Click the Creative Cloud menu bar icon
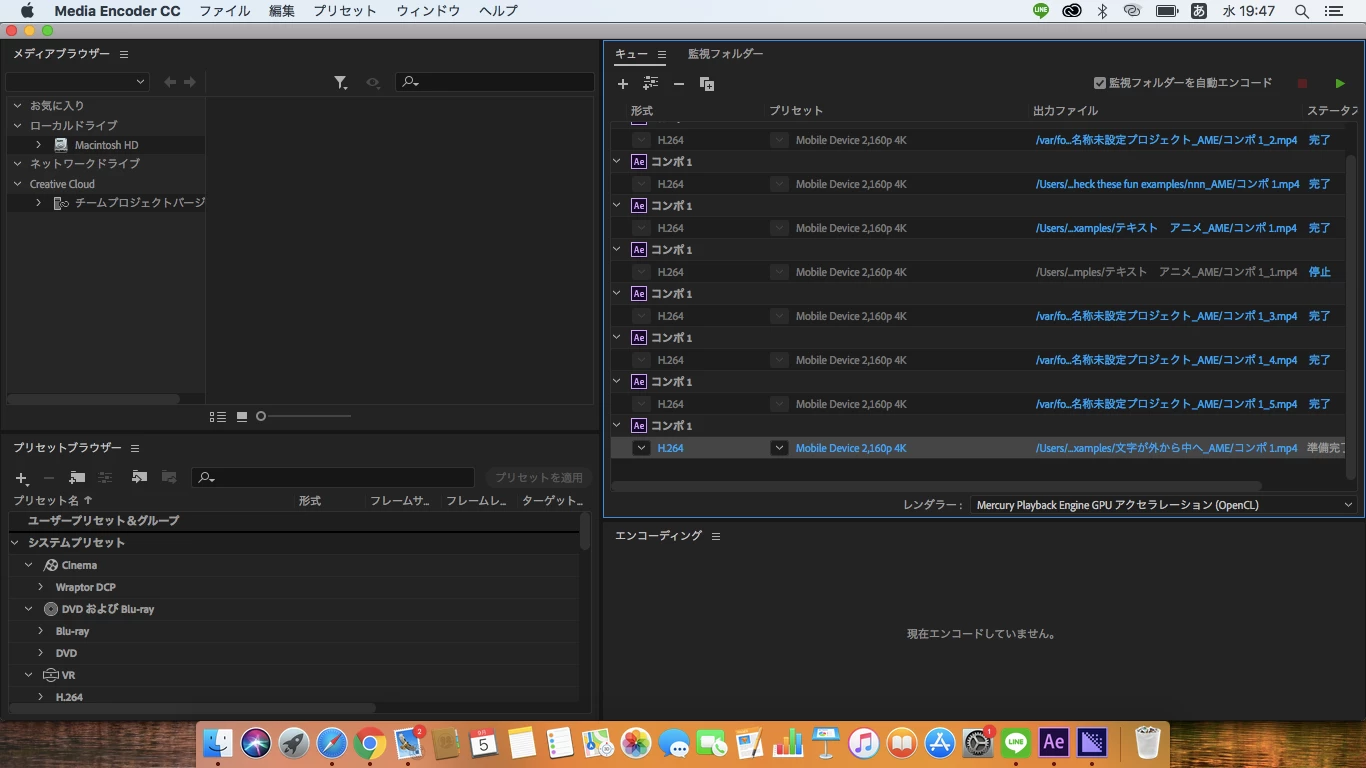The height and width of the screenshot is (768, 1366). pos(1071,11)
